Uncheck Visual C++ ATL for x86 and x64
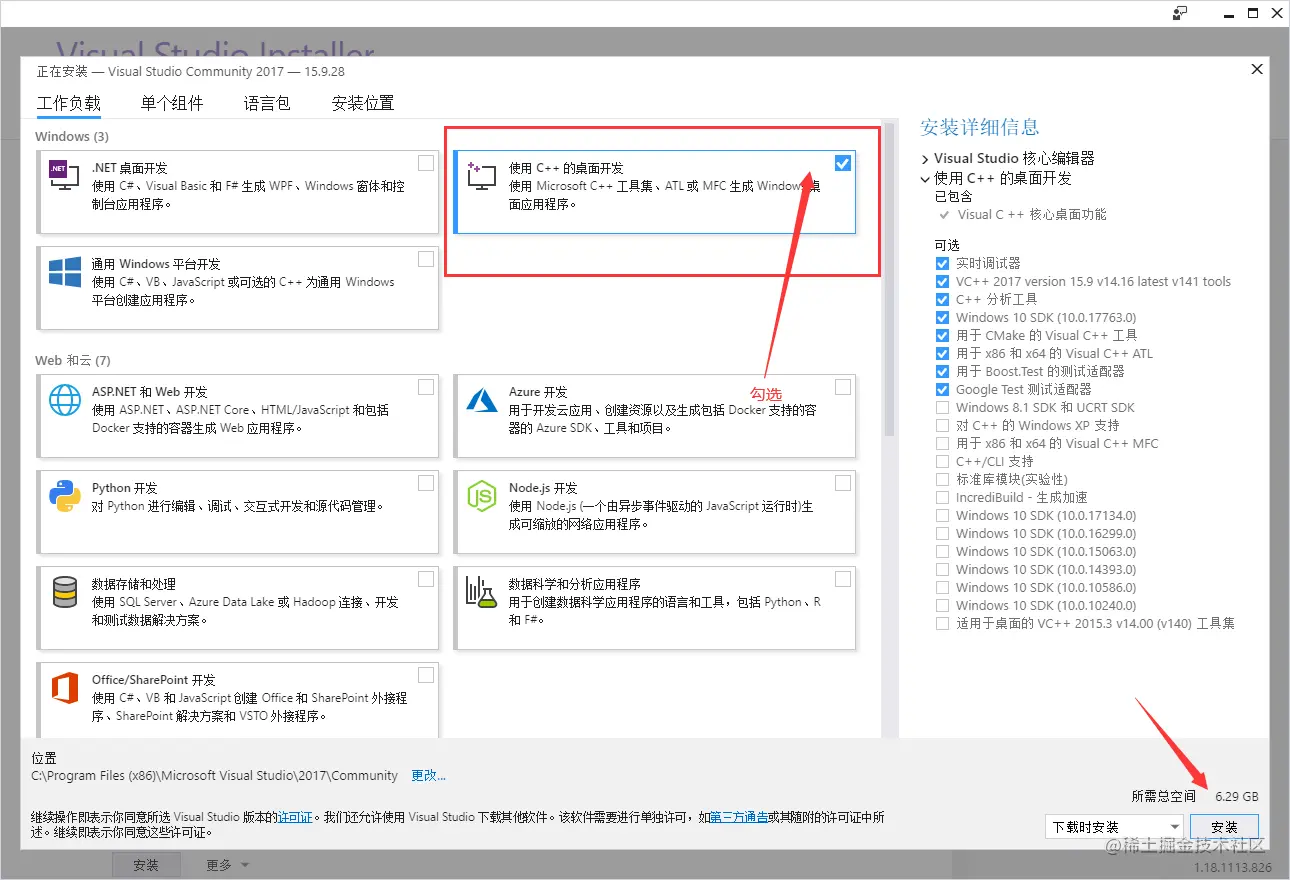The height and width of the screenshot is (880, 1290). click(x=942, y=353)
